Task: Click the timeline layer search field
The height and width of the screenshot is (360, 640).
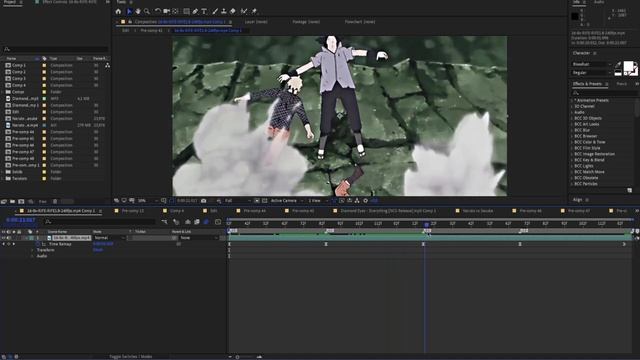Action: click(100, 222)
